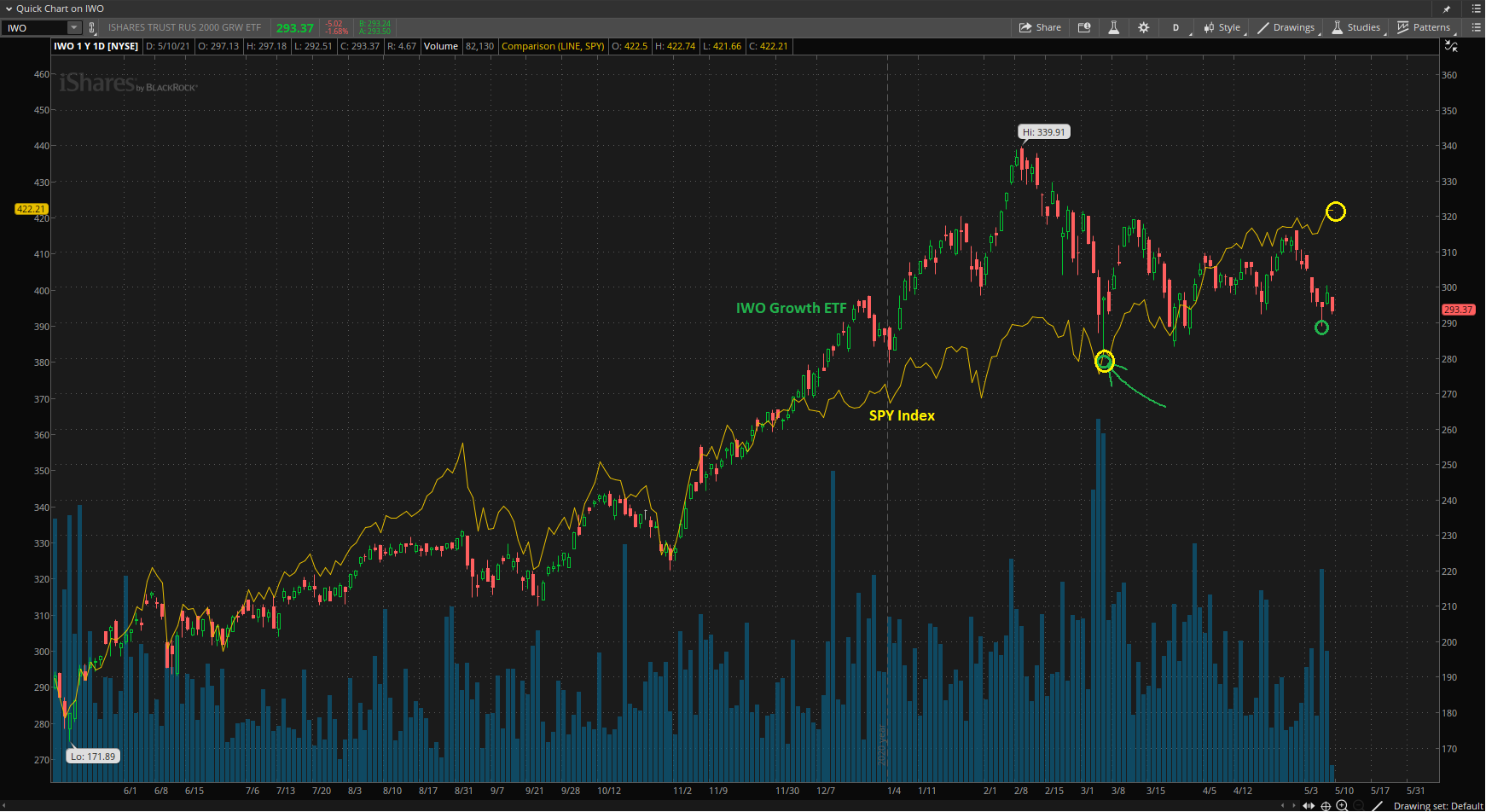1486x812 pixels.
Task: Open the list menu icon beside Patterns
Action: tap(1476, 27)
